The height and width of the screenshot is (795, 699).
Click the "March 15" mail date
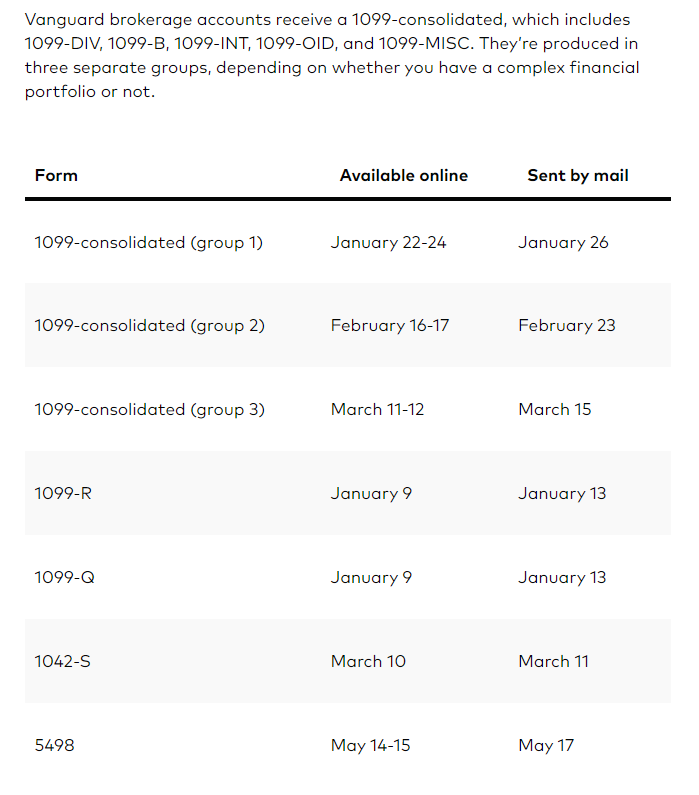tap(555, 409)
